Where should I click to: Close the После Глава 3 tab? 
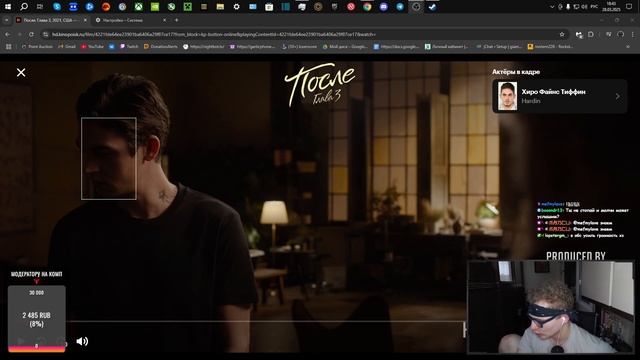85,20
